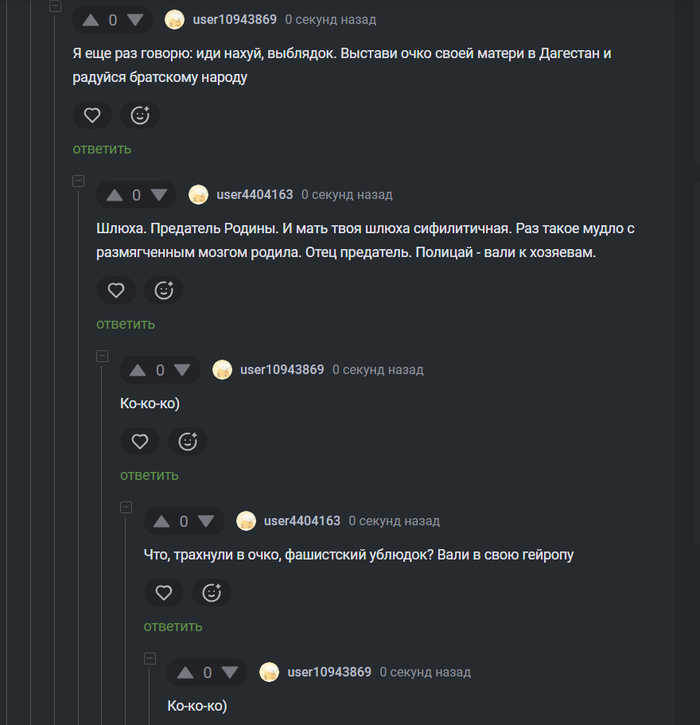Like the topmost comment with the heart
The image size is (700, 725).
pos(92,115)
